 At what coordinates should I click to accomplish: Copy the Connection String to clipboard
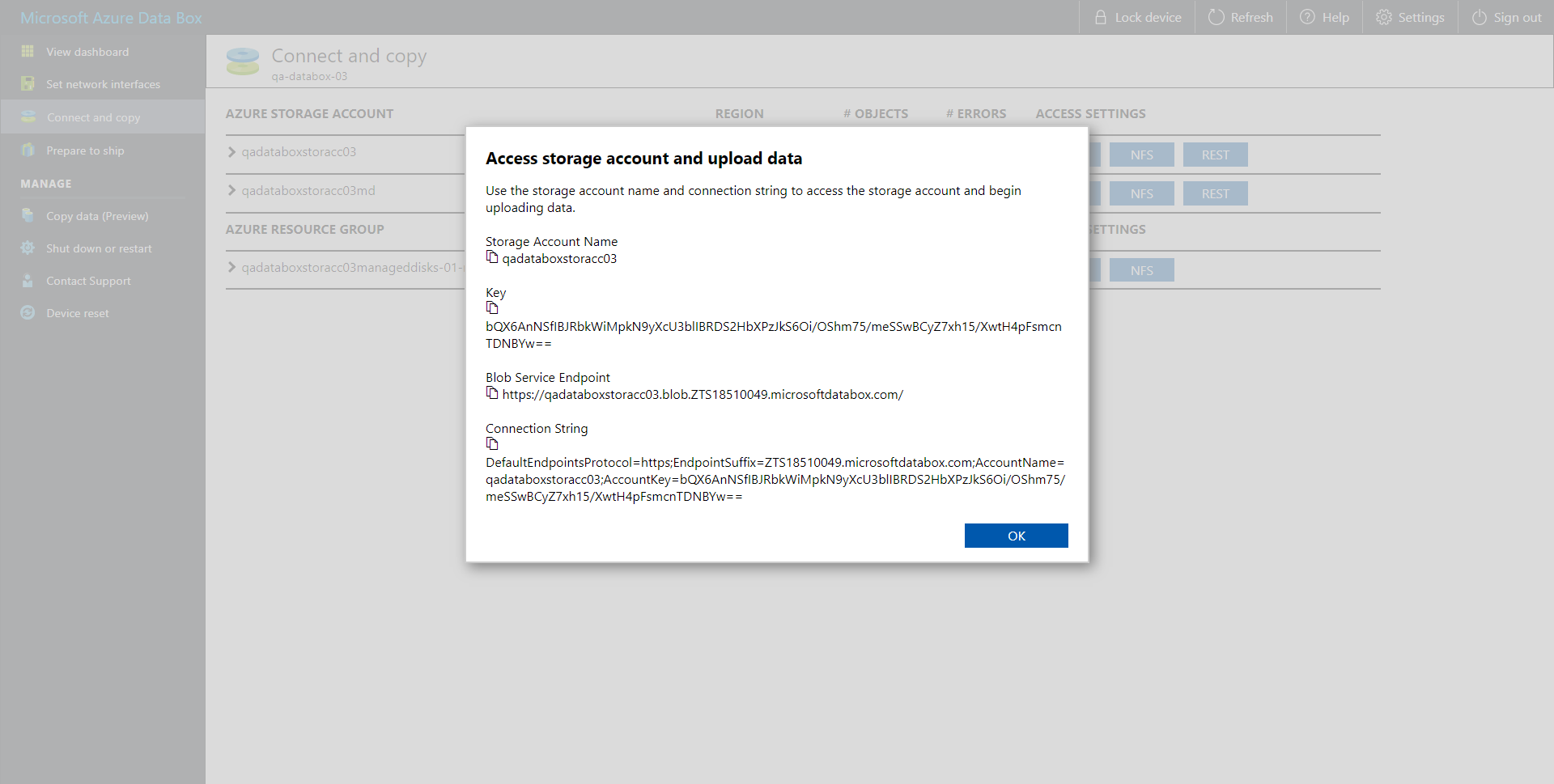tap(492, 443)
